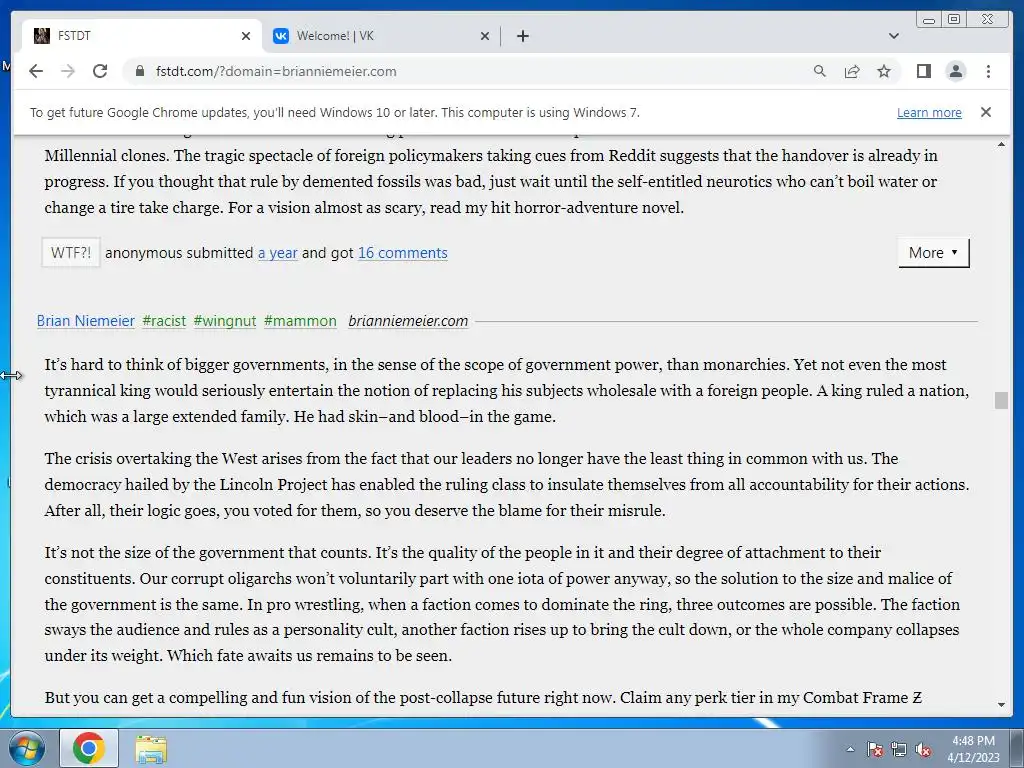Click the WTF?! rating button
Viewport: 1024px width, 768px height.
[71, 253]
